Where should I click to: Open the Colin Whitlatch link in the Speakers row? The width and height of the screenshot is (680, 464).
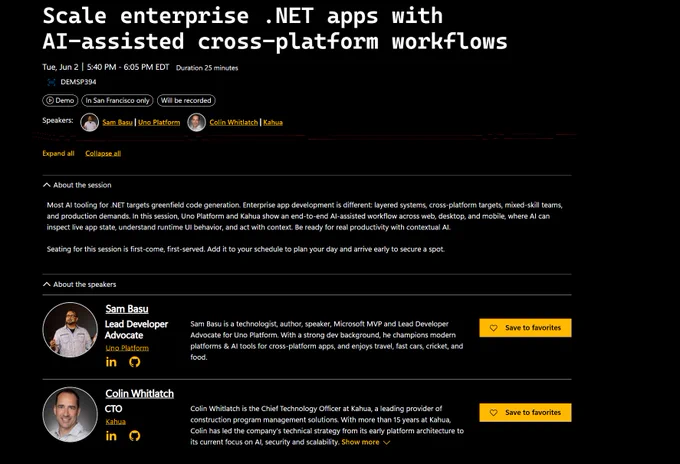[x=233, y=123]
